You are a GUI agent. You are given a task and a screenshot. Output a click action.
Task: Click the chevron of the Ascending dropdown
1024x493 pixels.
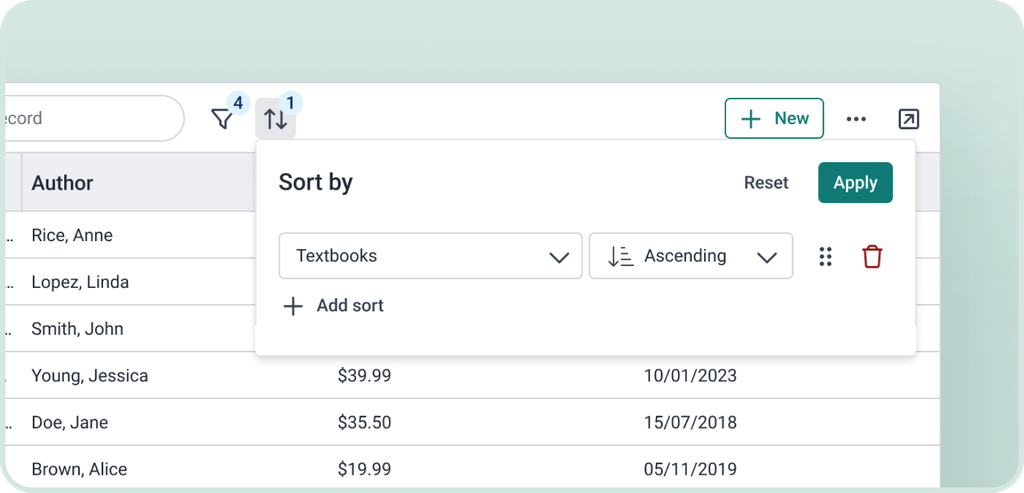pyautogui.click(x=767, y=257)
